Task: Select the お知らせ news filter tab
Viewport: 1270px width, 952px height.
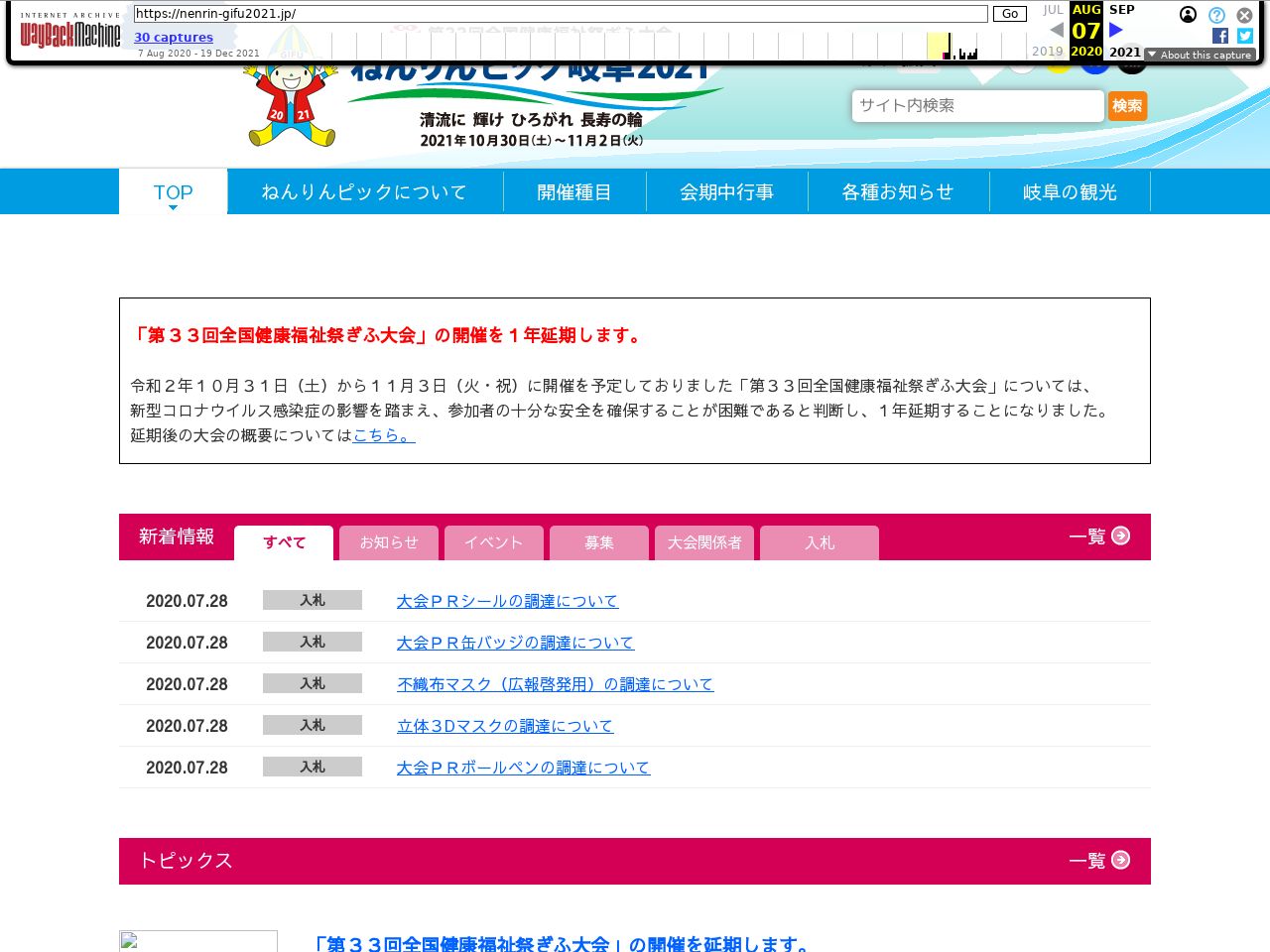Action: point(389,542)
